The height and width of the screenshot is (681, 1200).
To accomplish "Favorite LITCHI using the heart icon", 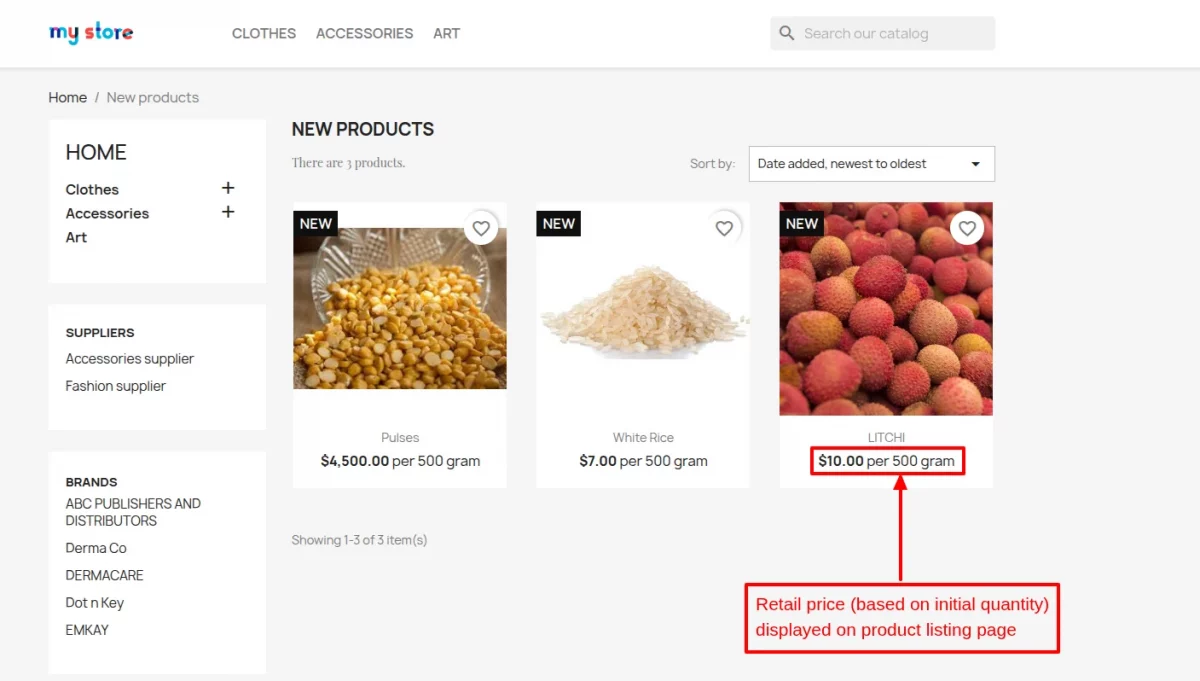I will tap(967, 228).
